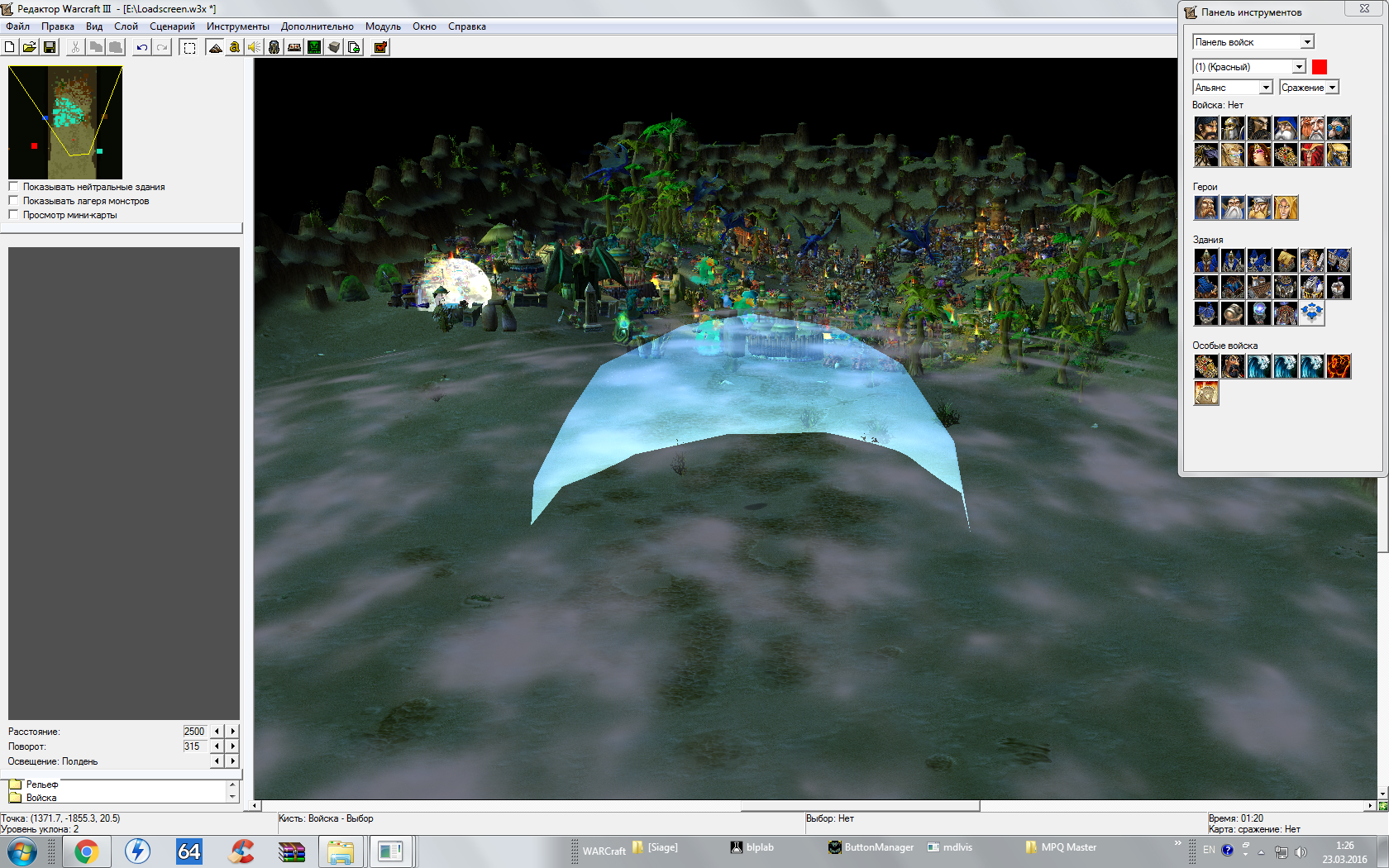Image resolution: width=1389 pixels, height=868 pixels.
Task: Select the Spell Breaker red-masked icon
Action: [x=1312, y=155]
